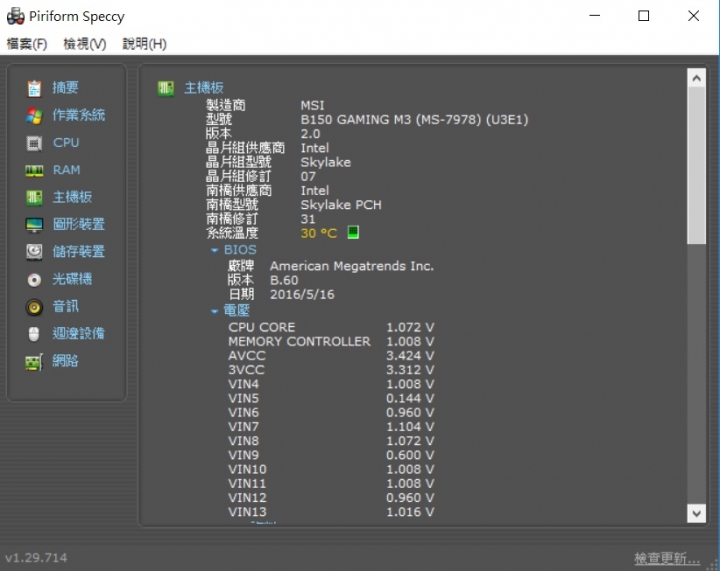
Task: Click the 檢查更新 check updates link
Action: pos(667,558)
